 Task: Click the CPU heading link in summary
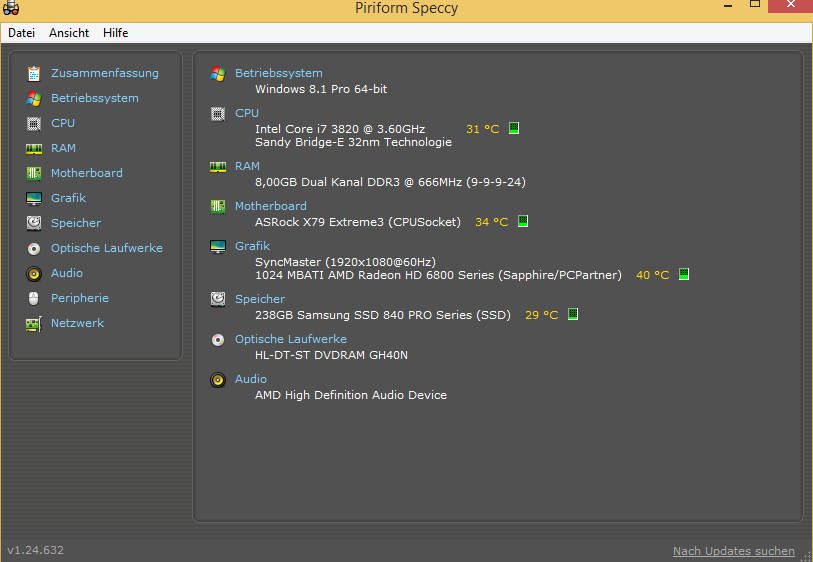247,113
